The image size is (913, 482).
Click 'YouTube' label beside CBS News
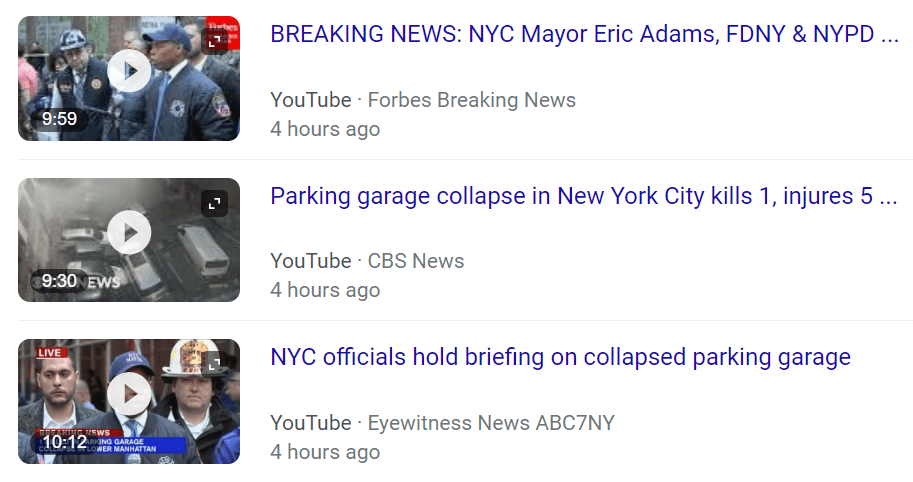(x=310, y=261)
